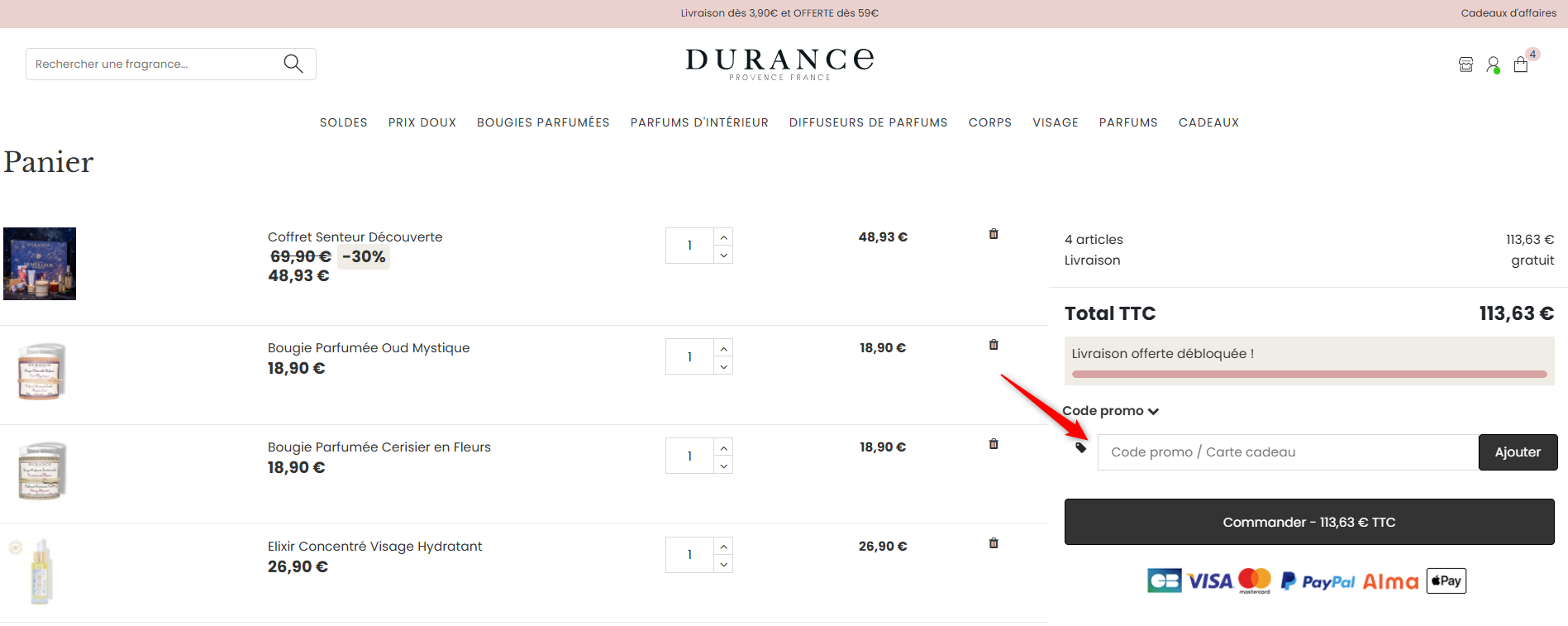Image resolution: width=1568 pixels, height=626 pixels.
Task: Click the Durance Provence France logo
Action: (x=779, y=65)
